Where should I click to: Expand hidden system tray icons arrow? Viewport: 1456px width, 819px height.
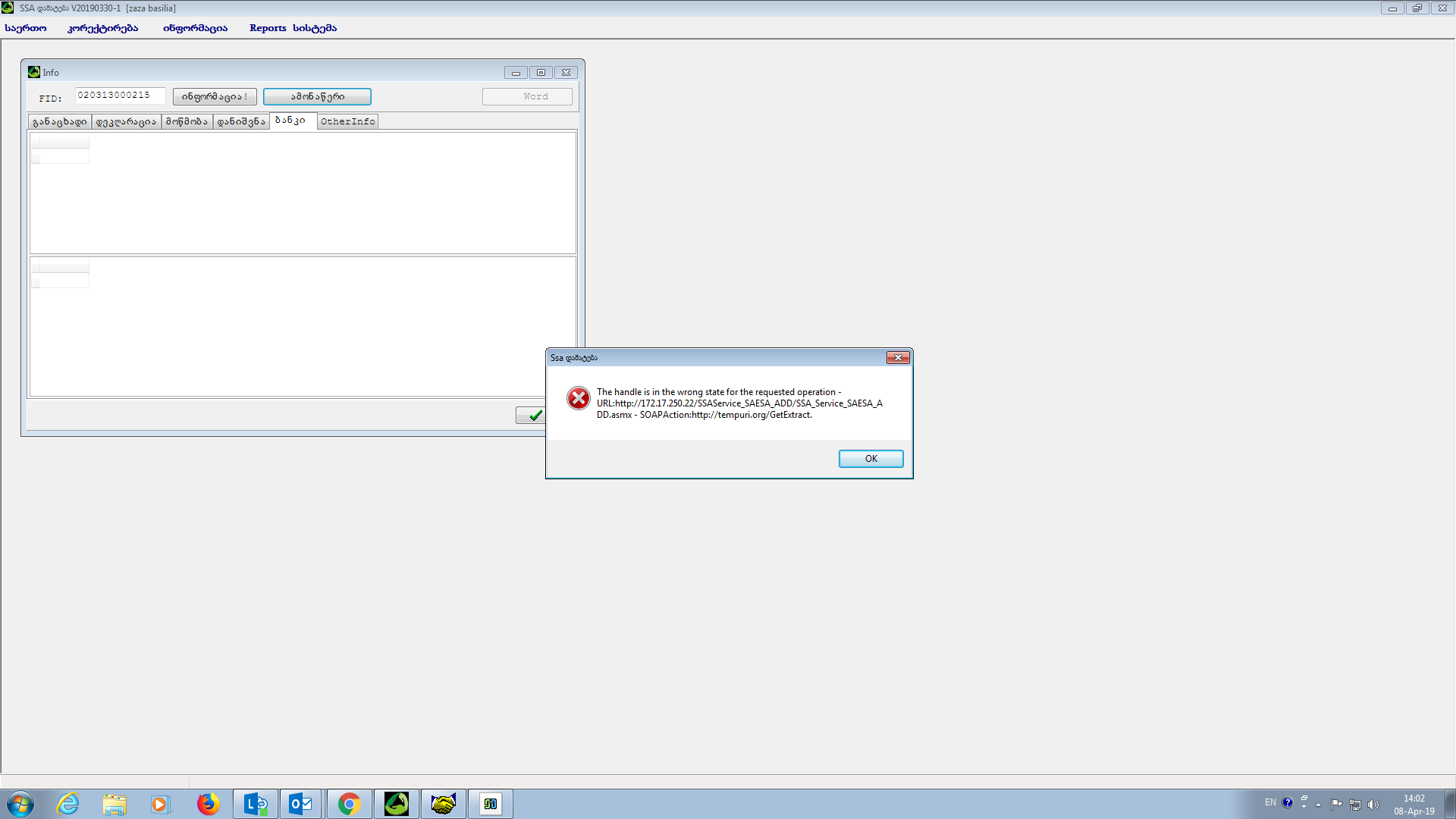[1319, 805]
